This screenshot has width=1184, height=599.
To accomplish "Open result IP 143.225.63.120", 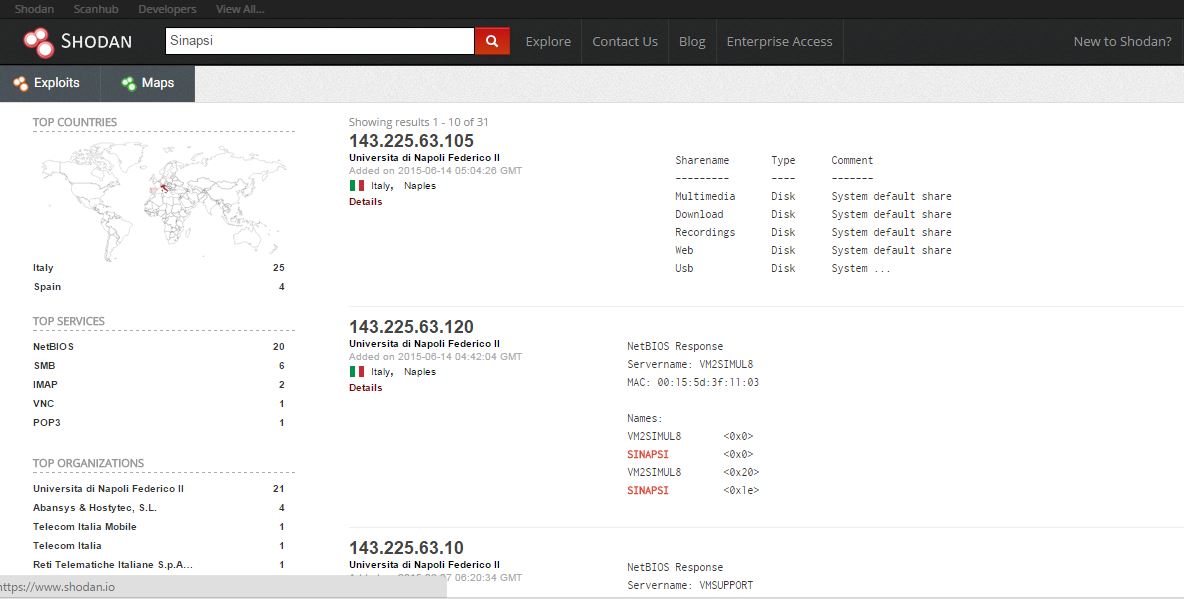I will pos(412,327).
